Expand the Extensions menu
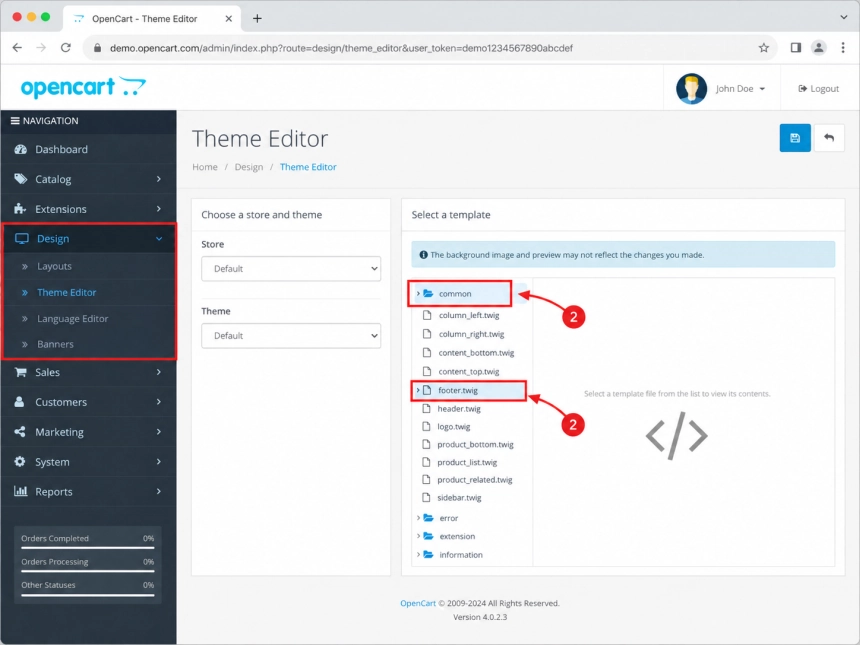 tap(88, 209)
